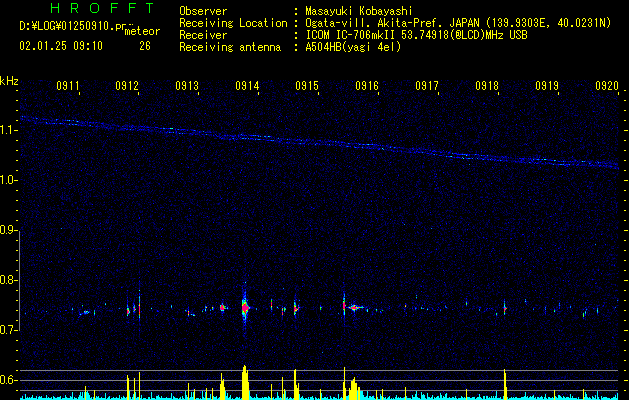The width and height of the screenshot is (629, 400).
Task: Click the Receiver label
Action: (x=203, y=35)
